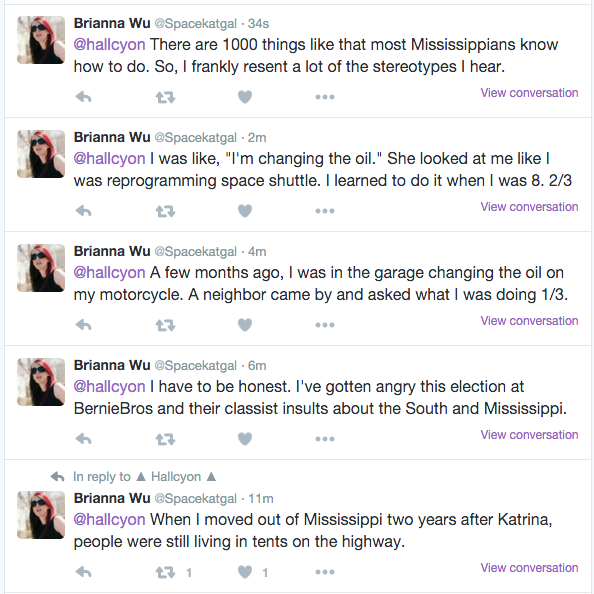Viewport: 594px width, 594px height.
Task: Click avatar on the 34s tweet
Action: [x=41, y=40]
